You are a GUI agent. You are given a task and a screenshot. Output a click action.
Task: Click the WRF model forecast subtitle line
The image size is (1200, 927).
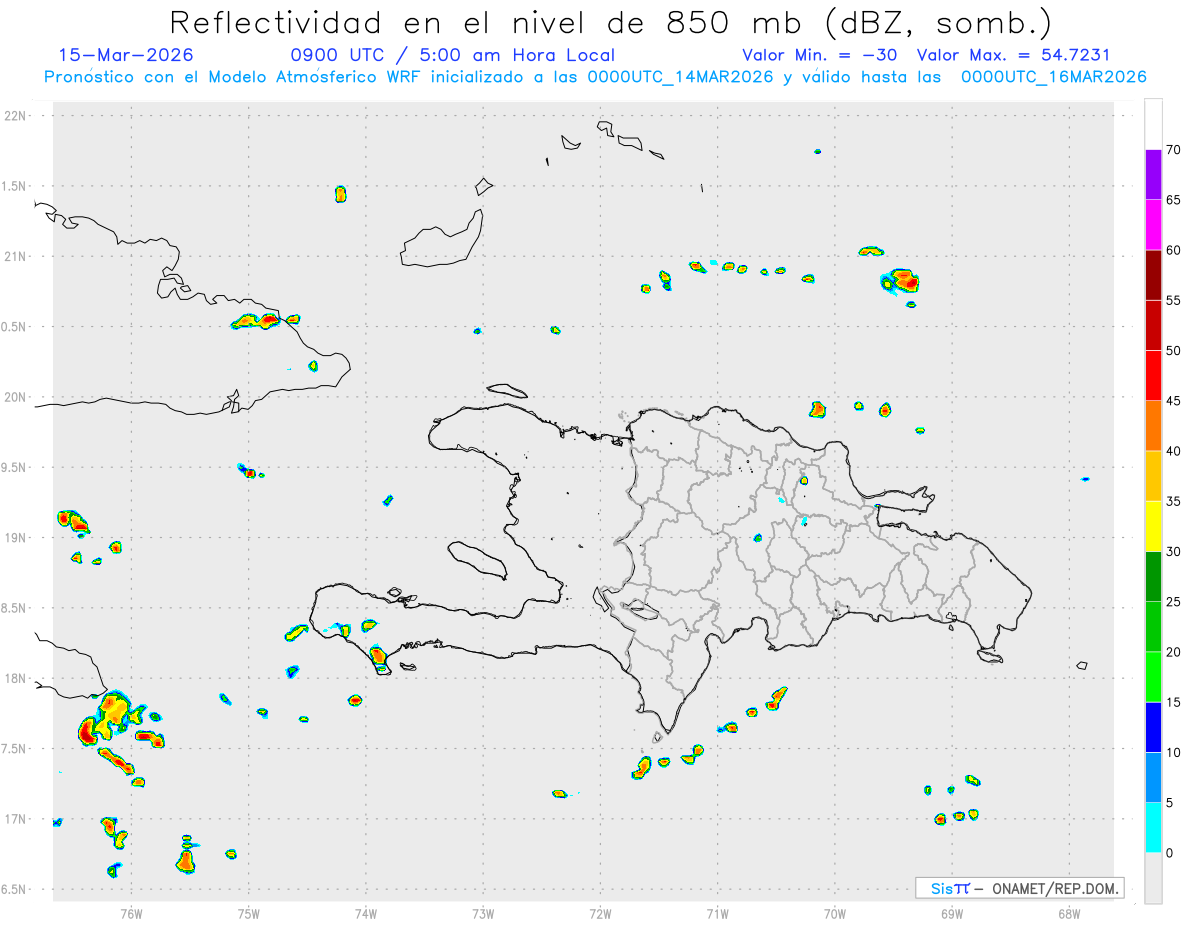[x=595, y=77]
